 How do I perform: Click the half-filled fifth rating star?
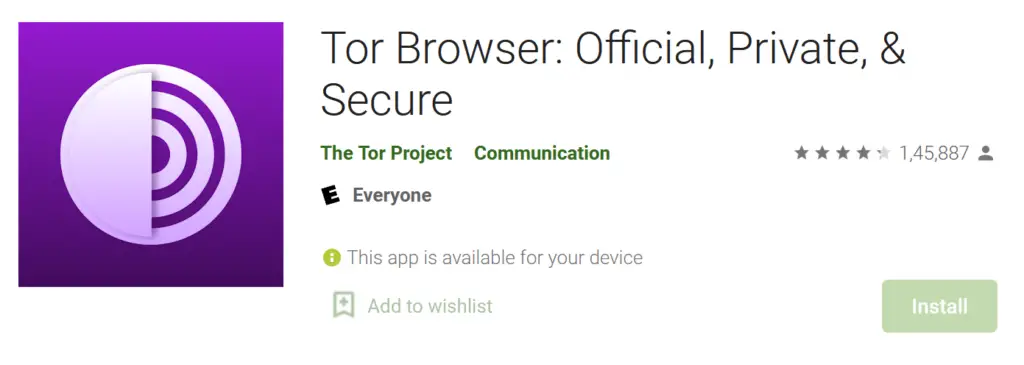pyautogui.click(x=884, y=153)
